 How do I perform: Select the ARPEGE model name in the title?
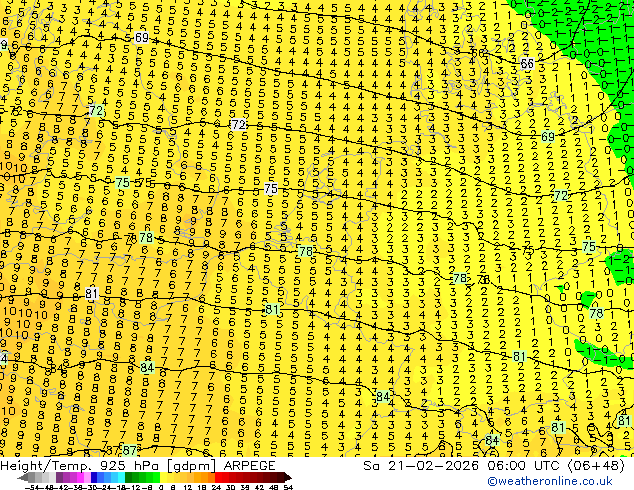(249, 466)
